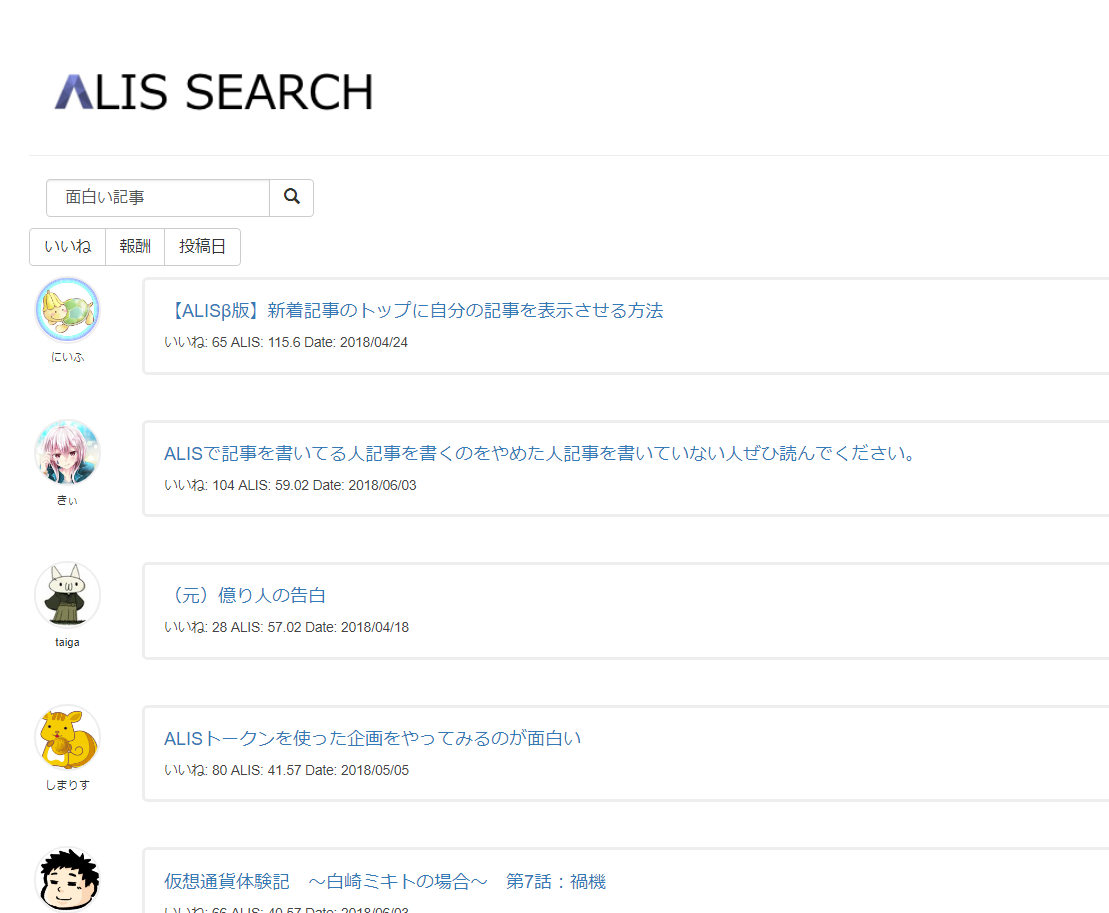Sort results by いいね
Viewport: 1109px width, 913px height.
pos(68,247)
